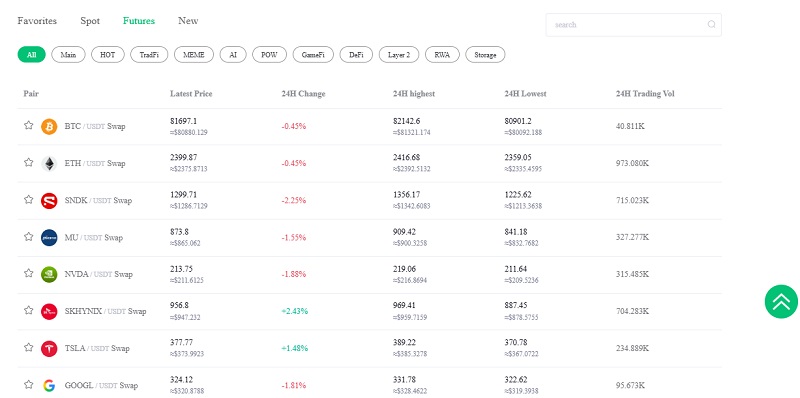800x398 pixels.
Task: Click the Latest Price column header
Action: pos(191,94)
